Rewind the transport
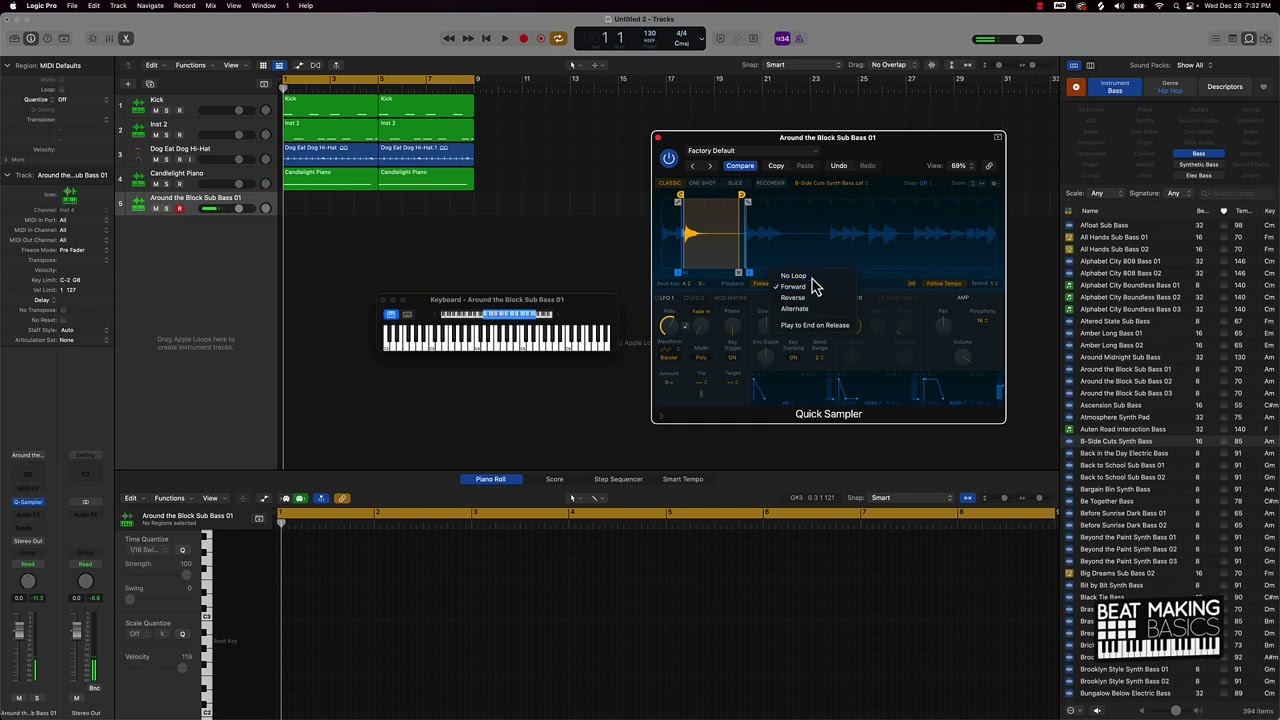1280x720 pixels. pos(449,38)
